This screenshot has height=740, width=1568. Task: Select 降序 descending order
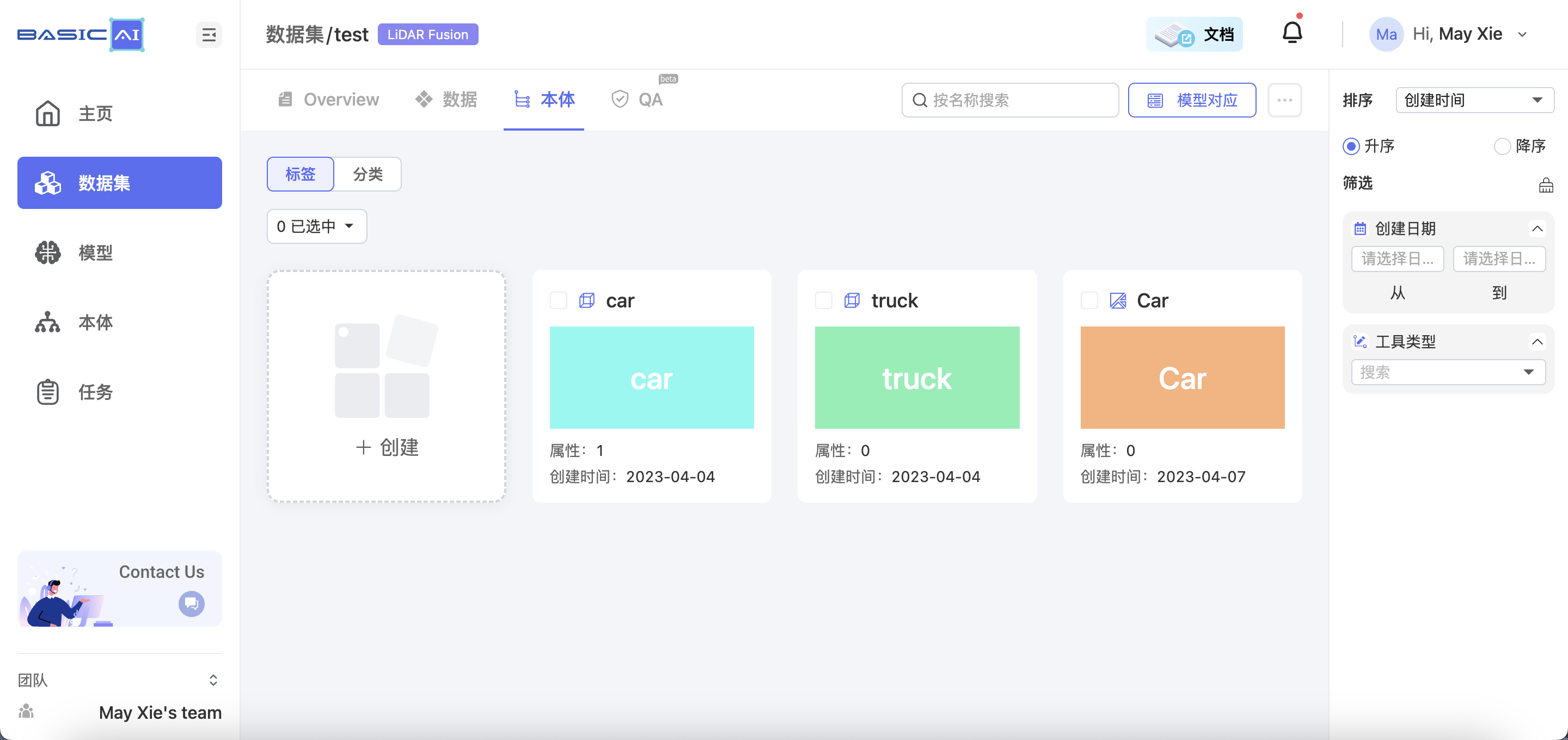(1502, 146)
